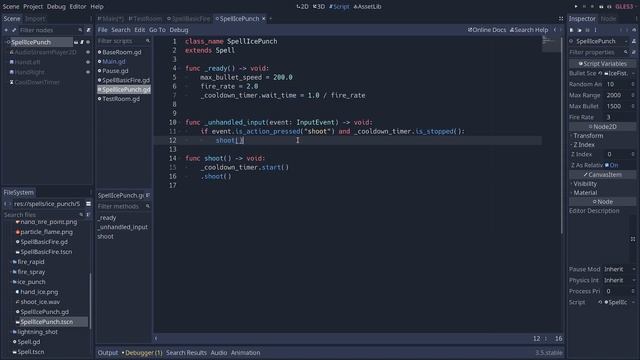Toggle visibility of SpellIcePunch node
640x360 pixels.
pos(88,42)
